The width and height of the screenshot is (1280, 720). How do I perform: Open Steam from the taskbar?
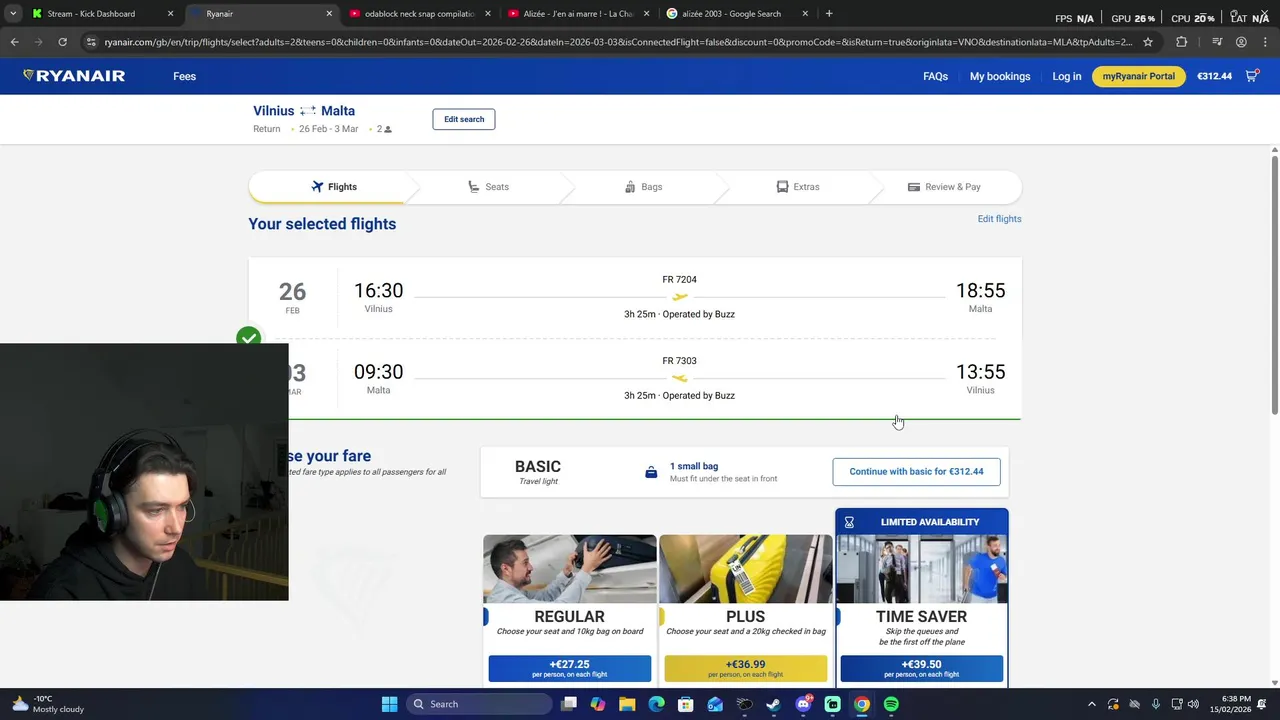pyautogui.click(x=773, y=704)
